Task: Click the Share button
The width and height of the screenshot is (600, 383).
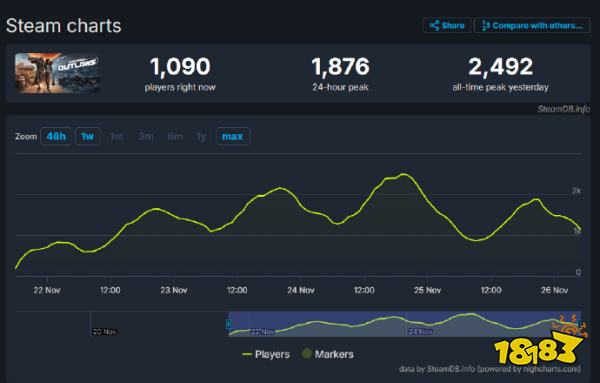Action: (x=447, y=26)
